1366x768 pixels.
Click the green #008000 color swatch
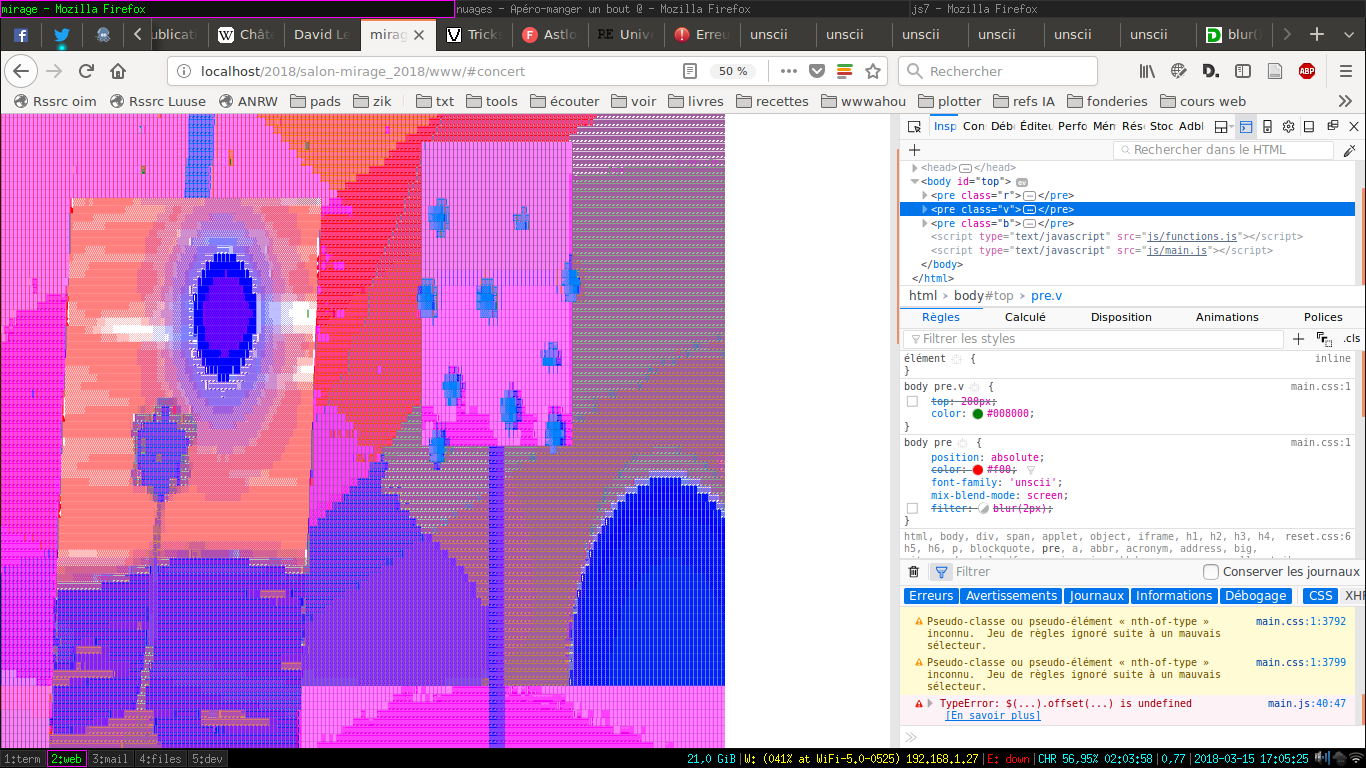point(977,414)
